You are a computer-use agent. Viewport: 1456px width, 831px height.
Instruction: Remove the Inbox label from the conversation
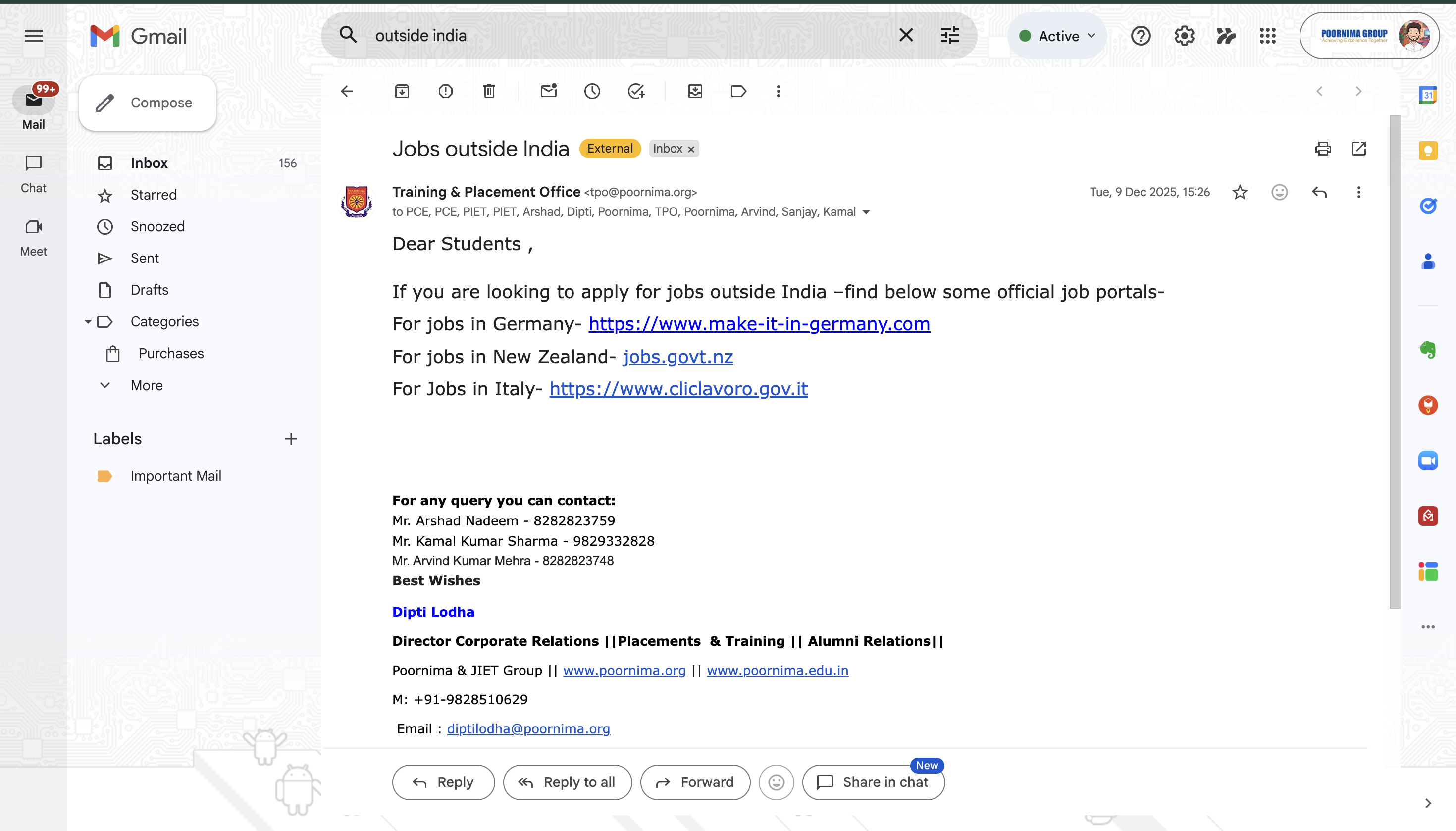[691, 149]
